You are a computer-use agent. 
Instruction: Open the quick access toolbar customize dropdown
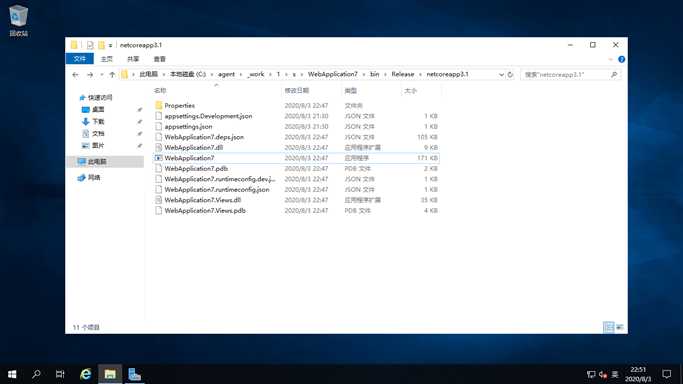click(x=111, y=45)
